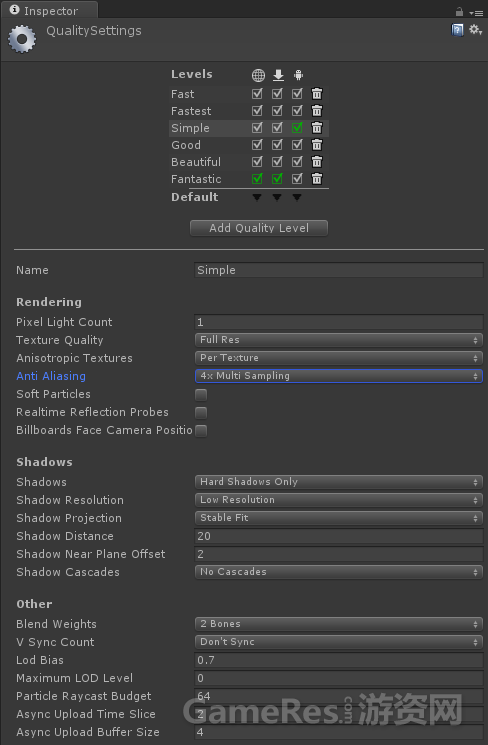This screenshot has width=488, height=745.
Task: Toggle Beautiful level for web platform
Action: 257,162
